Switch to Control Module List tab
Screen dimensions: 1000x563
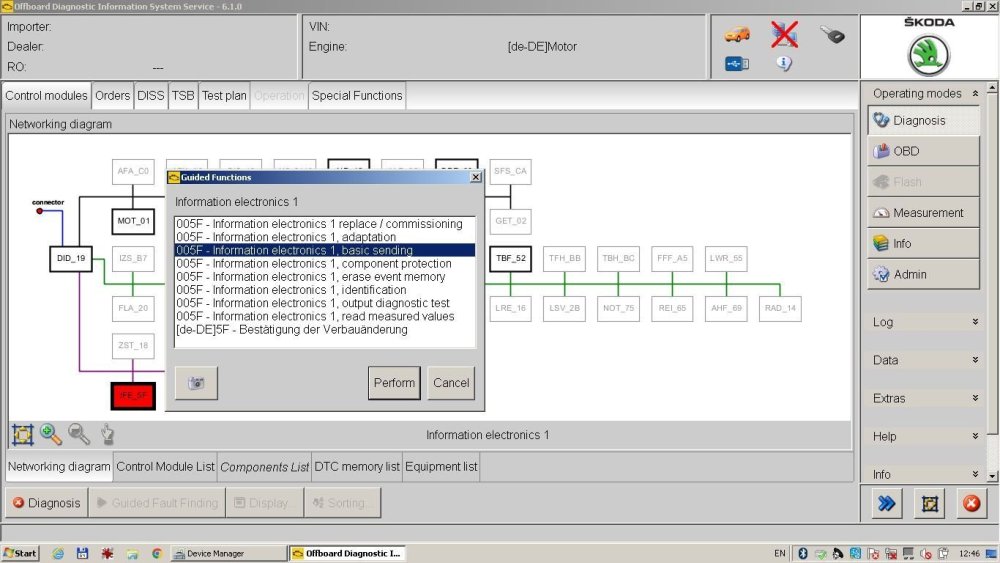[165, 467]
